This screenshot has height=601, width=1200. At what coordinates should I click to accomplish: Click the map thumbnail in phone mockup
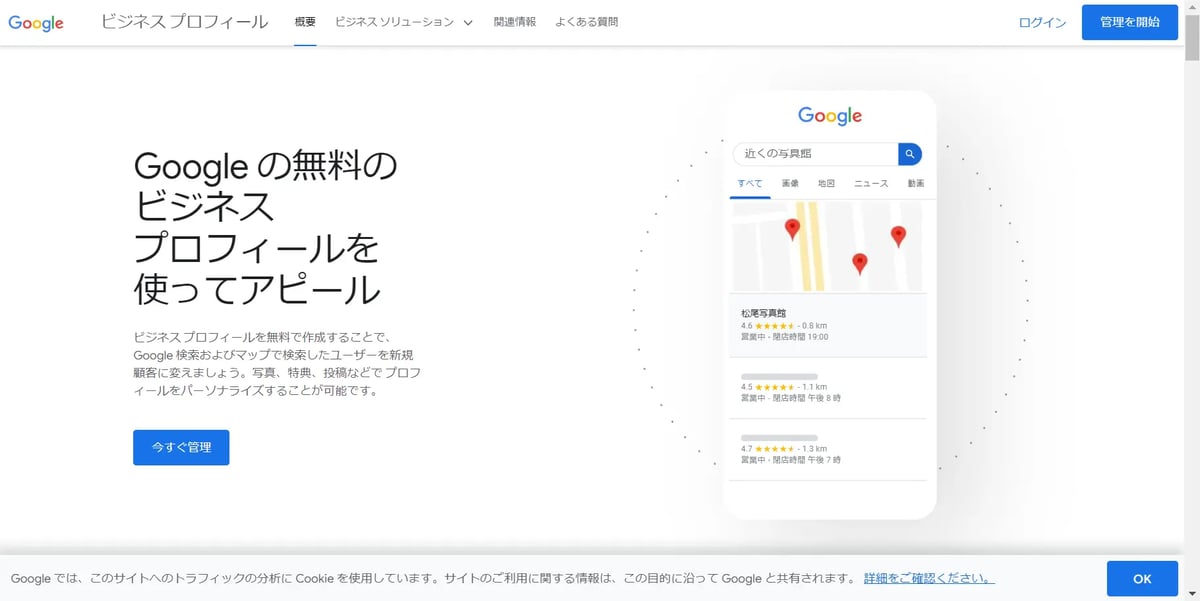(830, 246)
